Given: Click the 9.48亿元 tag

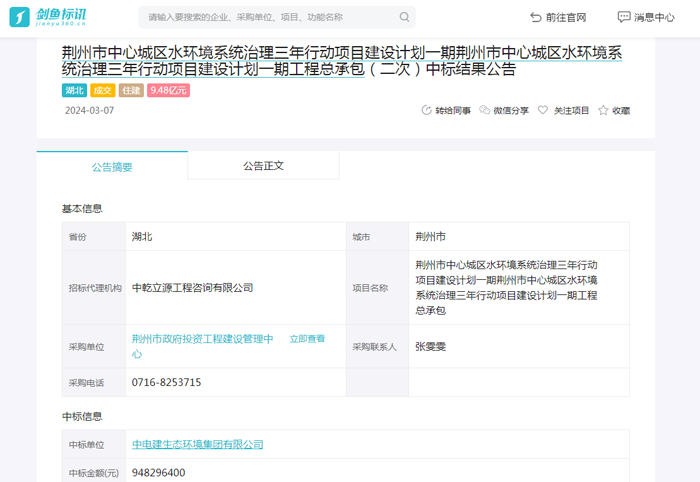Looking at the screenshot, I should pyautogui.click(x=168, y=91).
